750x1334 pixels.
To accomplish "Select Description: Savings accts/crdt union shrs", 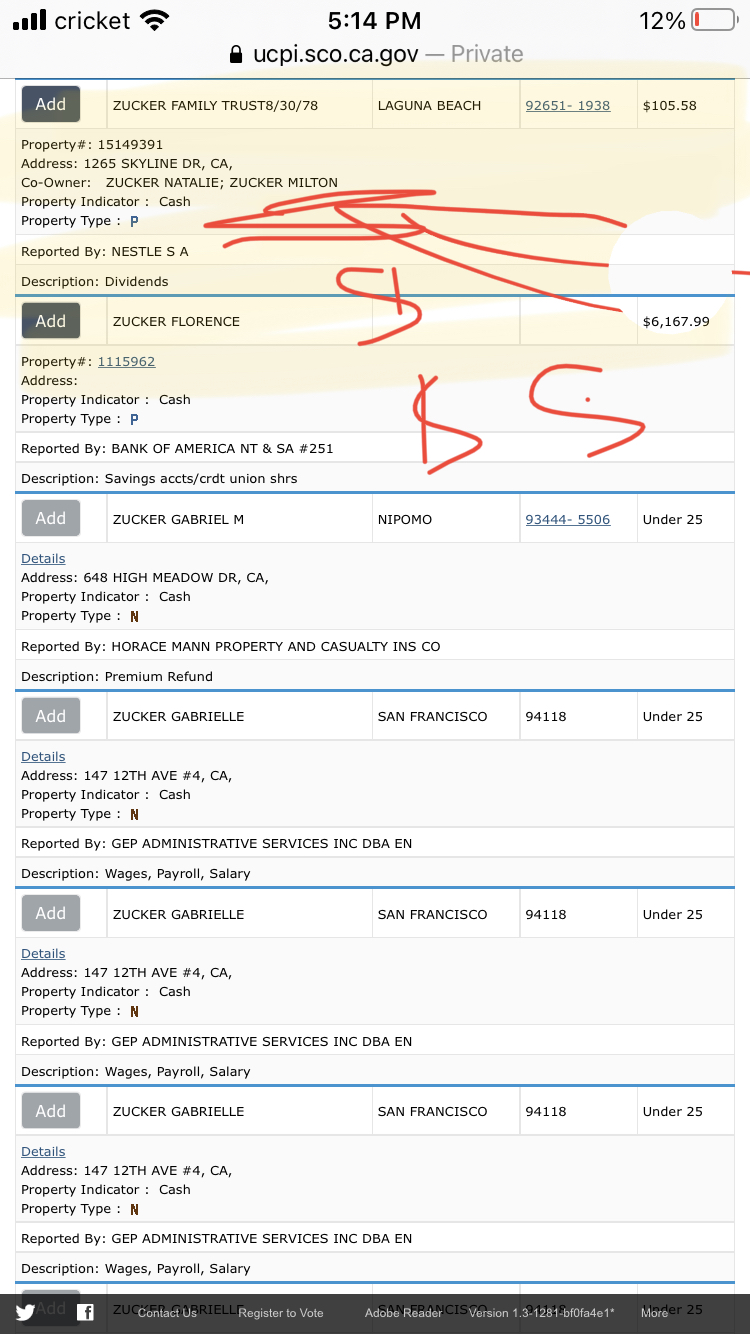I will 159,478.
